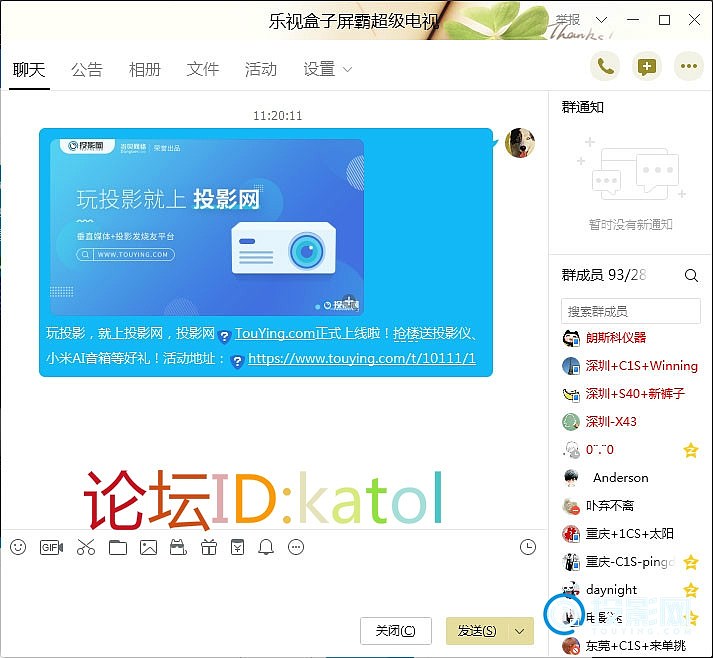Click the gift box icon
This screenshot has width=713, height=658.
pos(209,547)
